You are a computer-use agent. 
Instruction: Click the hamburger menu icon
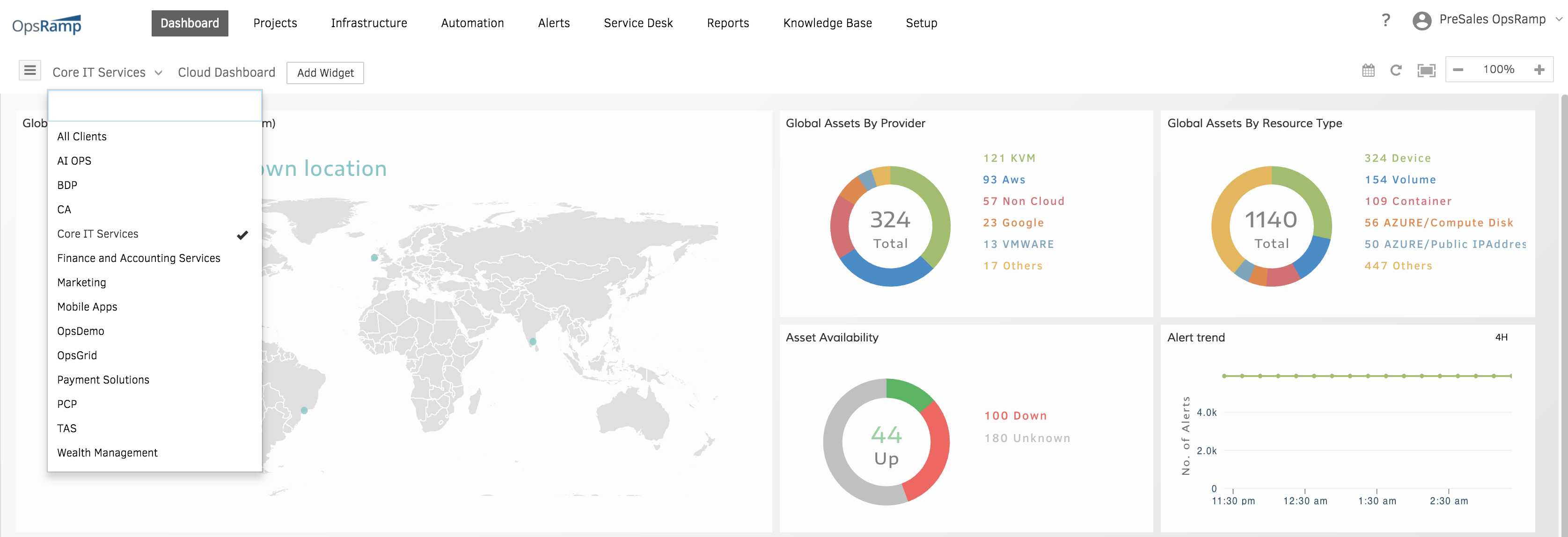(30, 71)
